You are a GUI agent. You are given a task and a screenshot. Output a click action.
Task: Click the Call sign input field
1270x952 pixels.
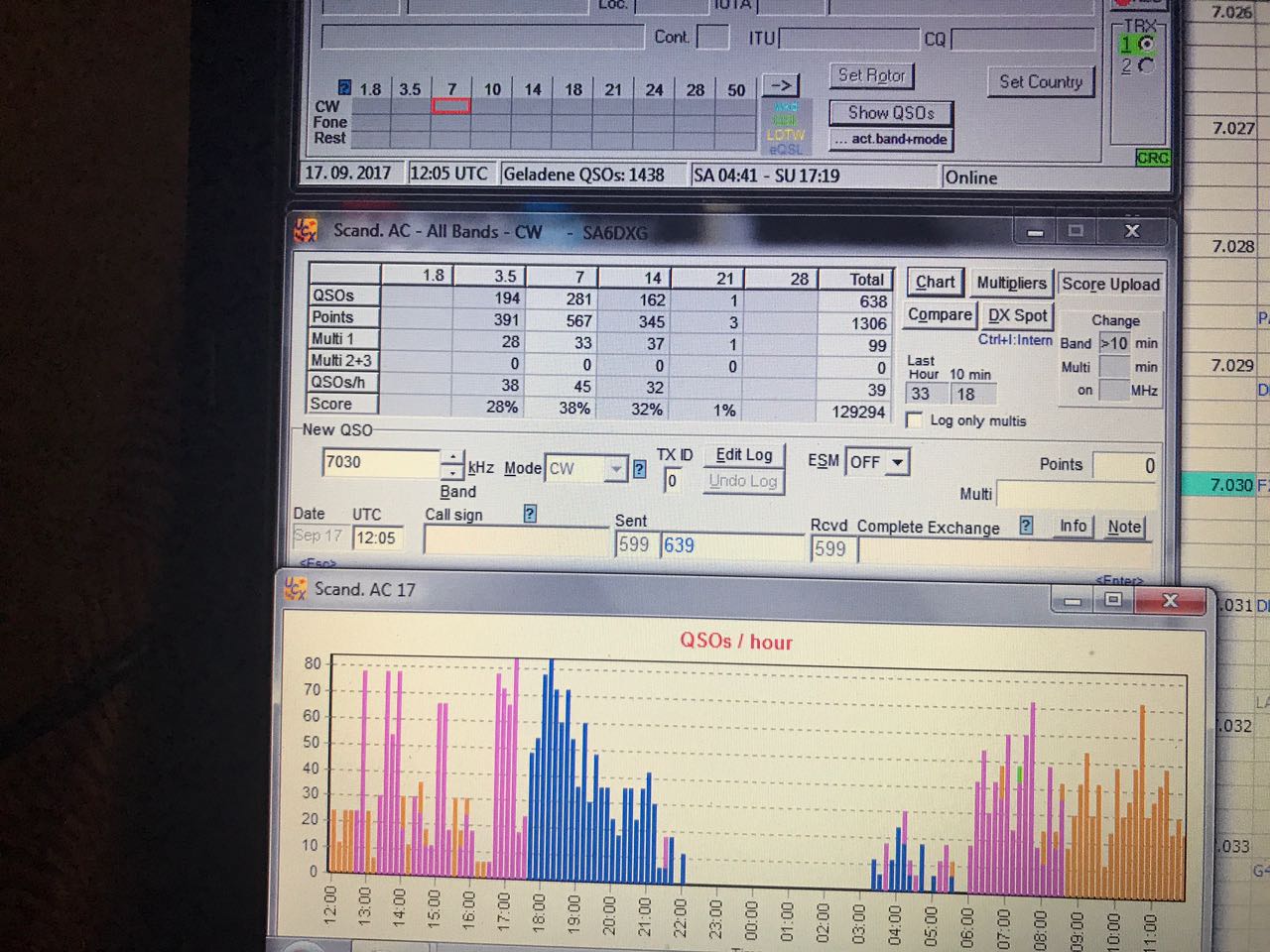pyautogui.click(x=517, y=541)
